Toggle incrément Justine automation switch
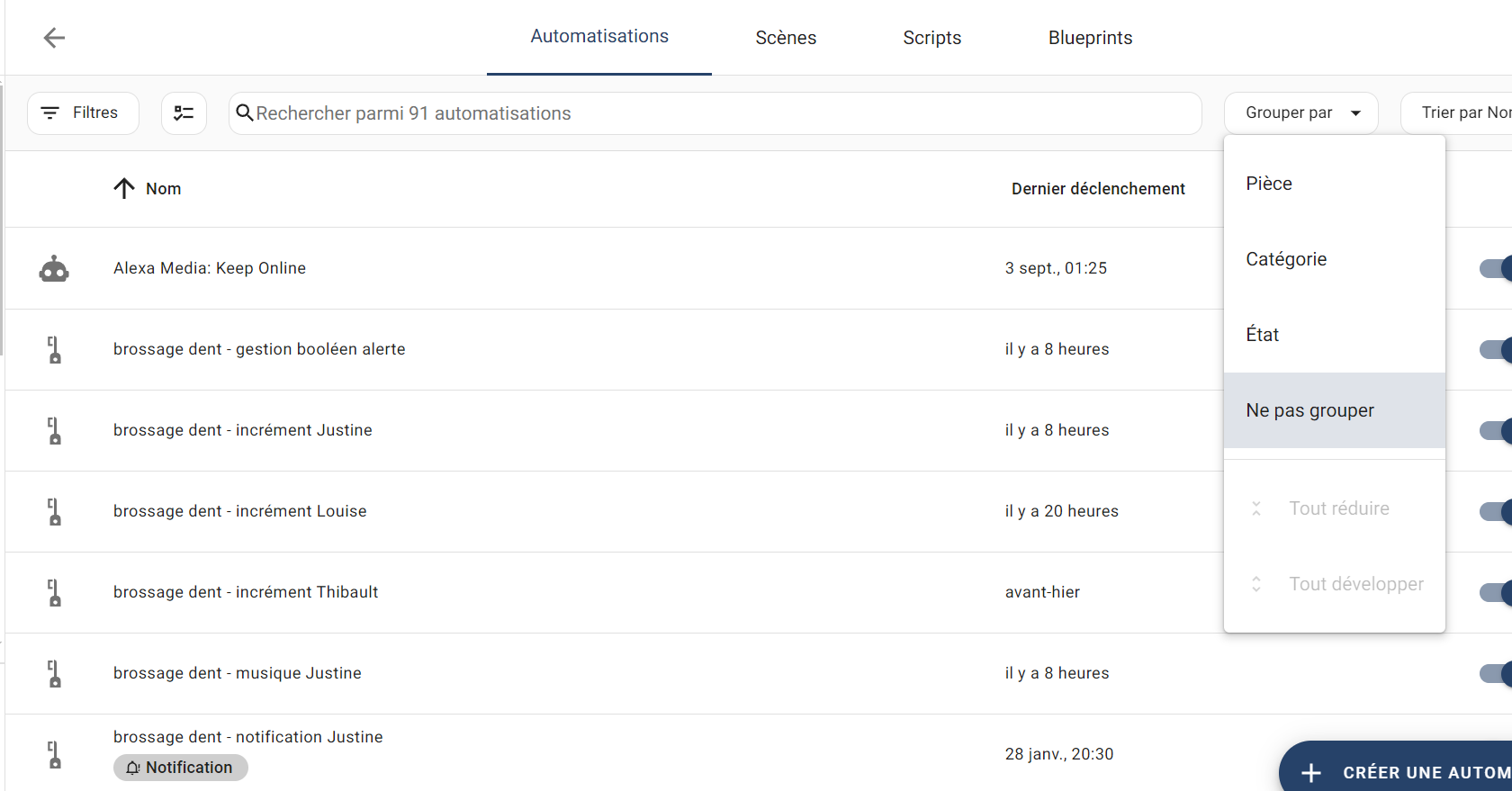The image size is (1512, 791). [1496, 430]
